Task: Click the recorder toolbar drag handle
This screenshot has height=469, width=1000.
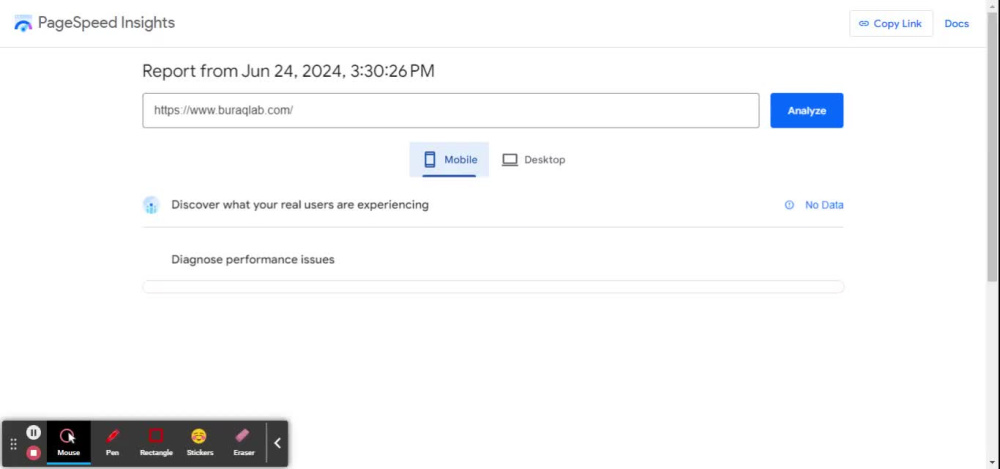Action: point(13,443)
